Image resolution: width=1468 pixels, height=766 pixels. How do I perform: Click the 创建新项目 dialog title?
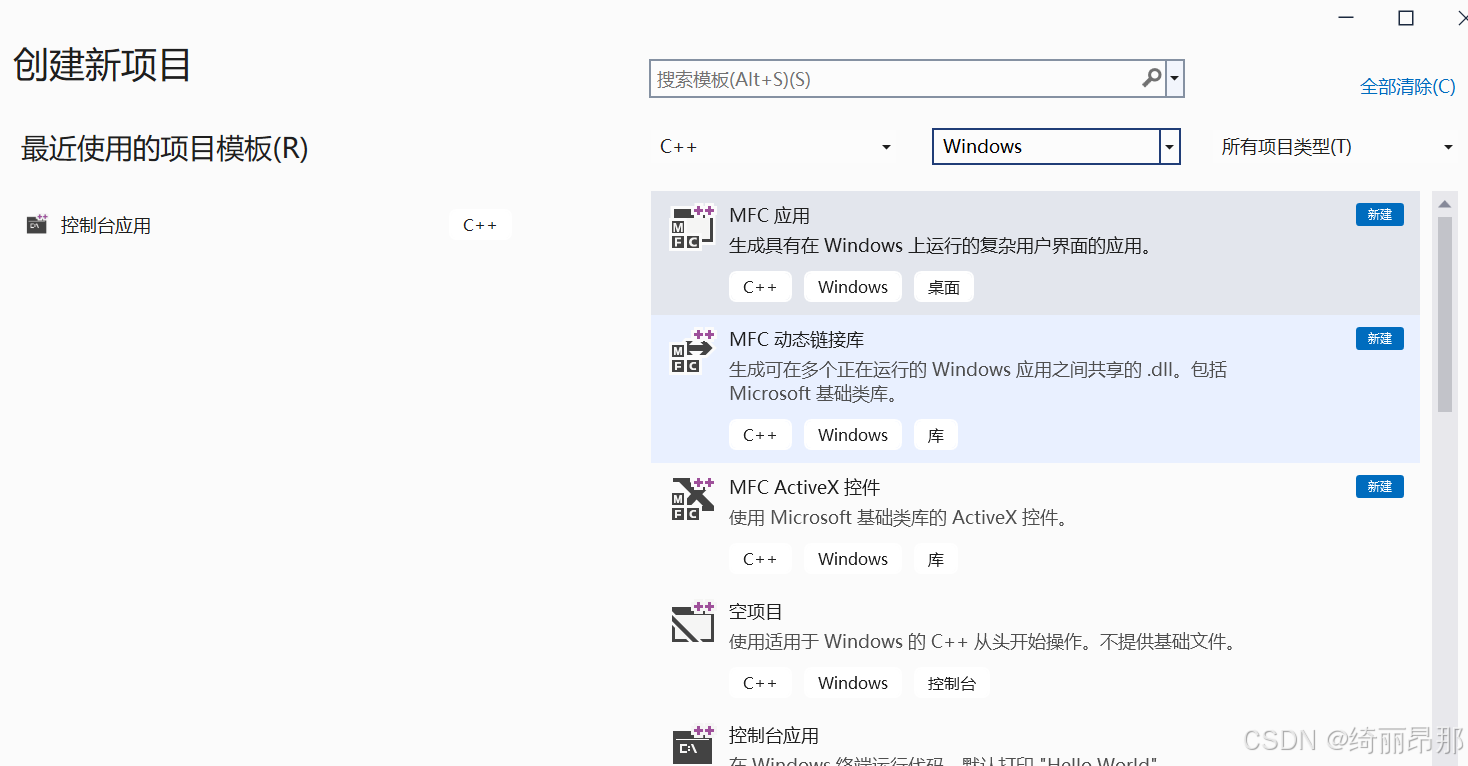(102, 65)
